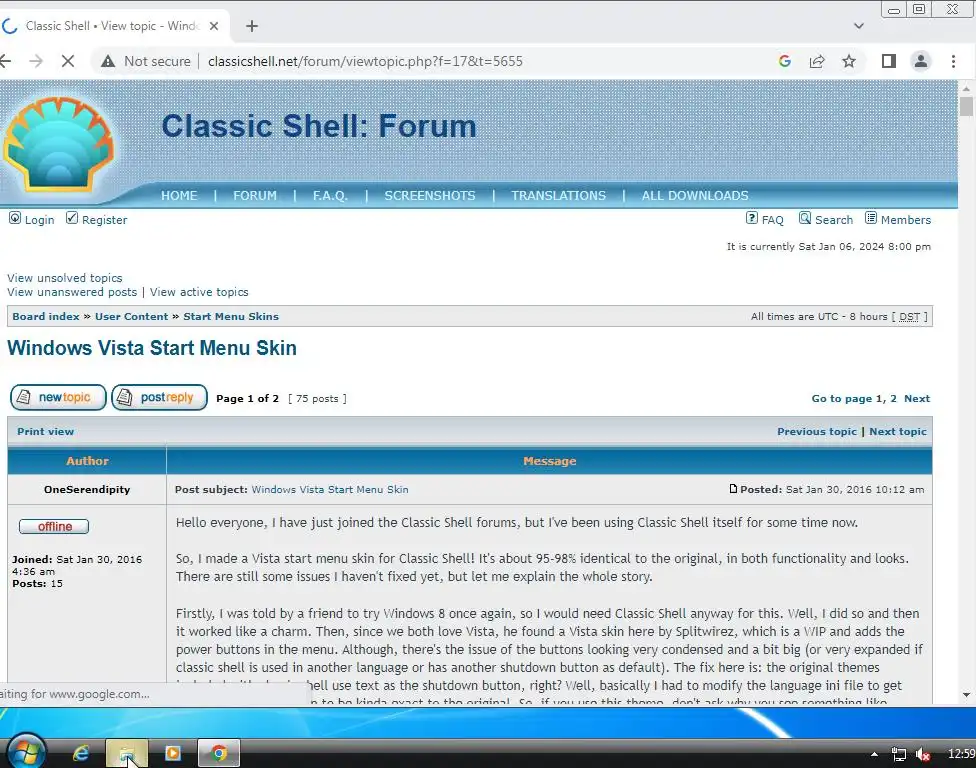Image resolution: width=976 pixels, height=768 pixels.
Task: Open Not secure site info warning
Action: click(x=146, y=61)
